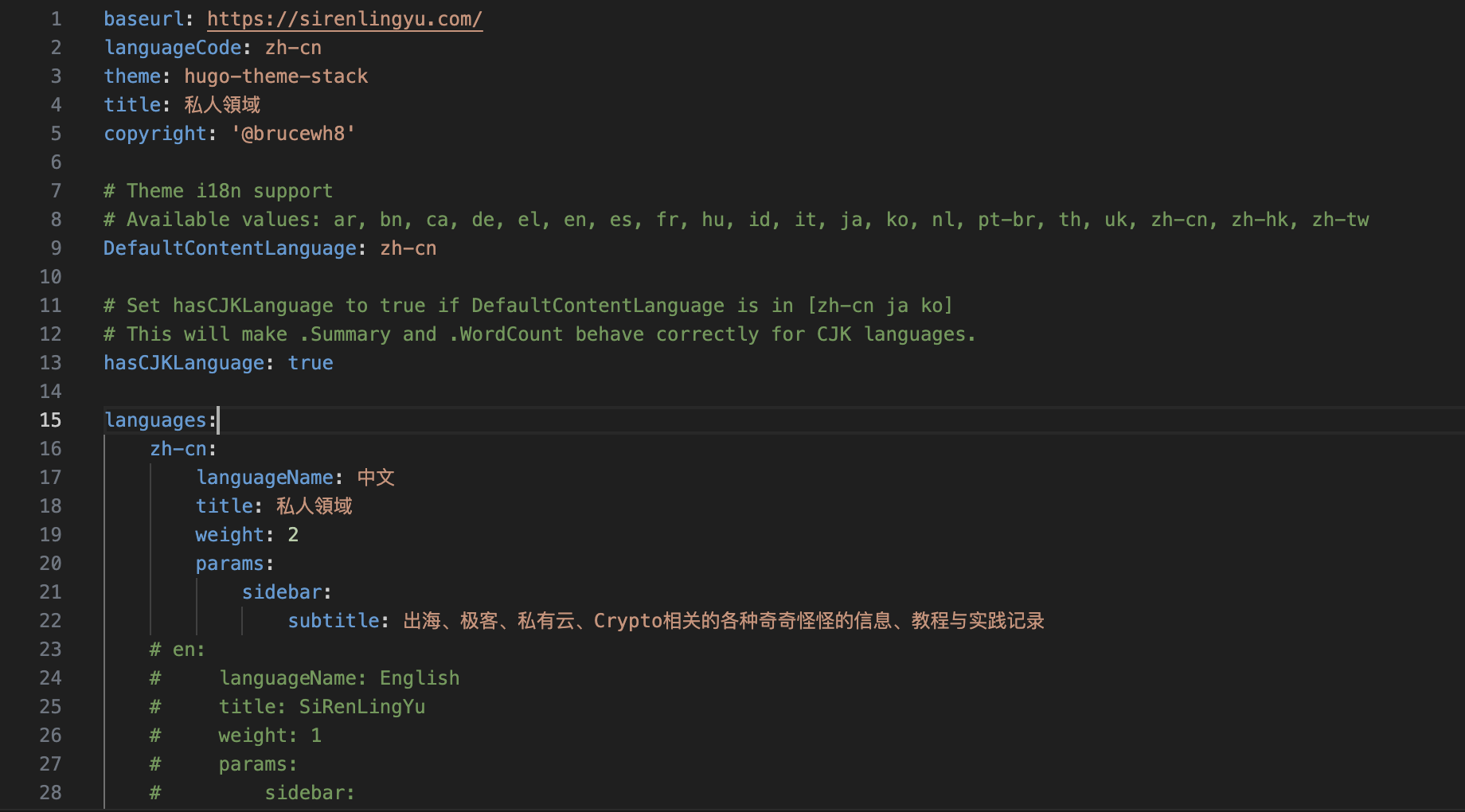Click the true value of hasCJKLanguage
1465x812 pixels.
(311, 363)
